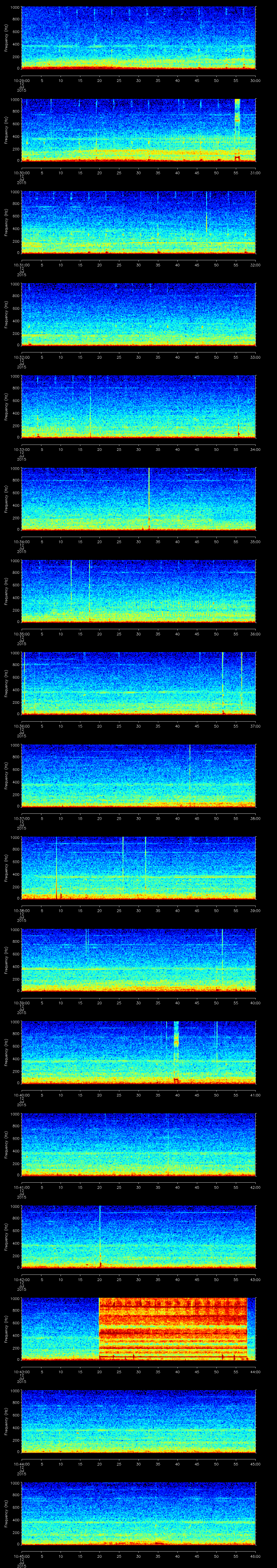The image size is (277, 1568).
Task: Click the 40:00 end time label
Action: click(x=255, y=1003)
